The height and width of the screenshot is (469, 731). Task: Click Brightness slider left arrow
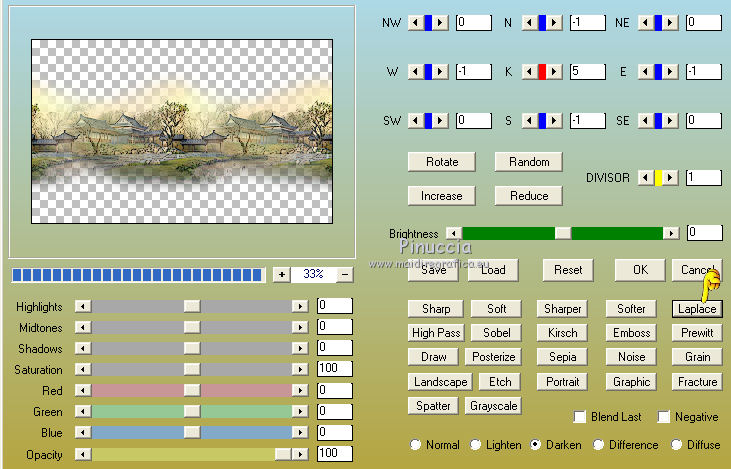[454, 233]
